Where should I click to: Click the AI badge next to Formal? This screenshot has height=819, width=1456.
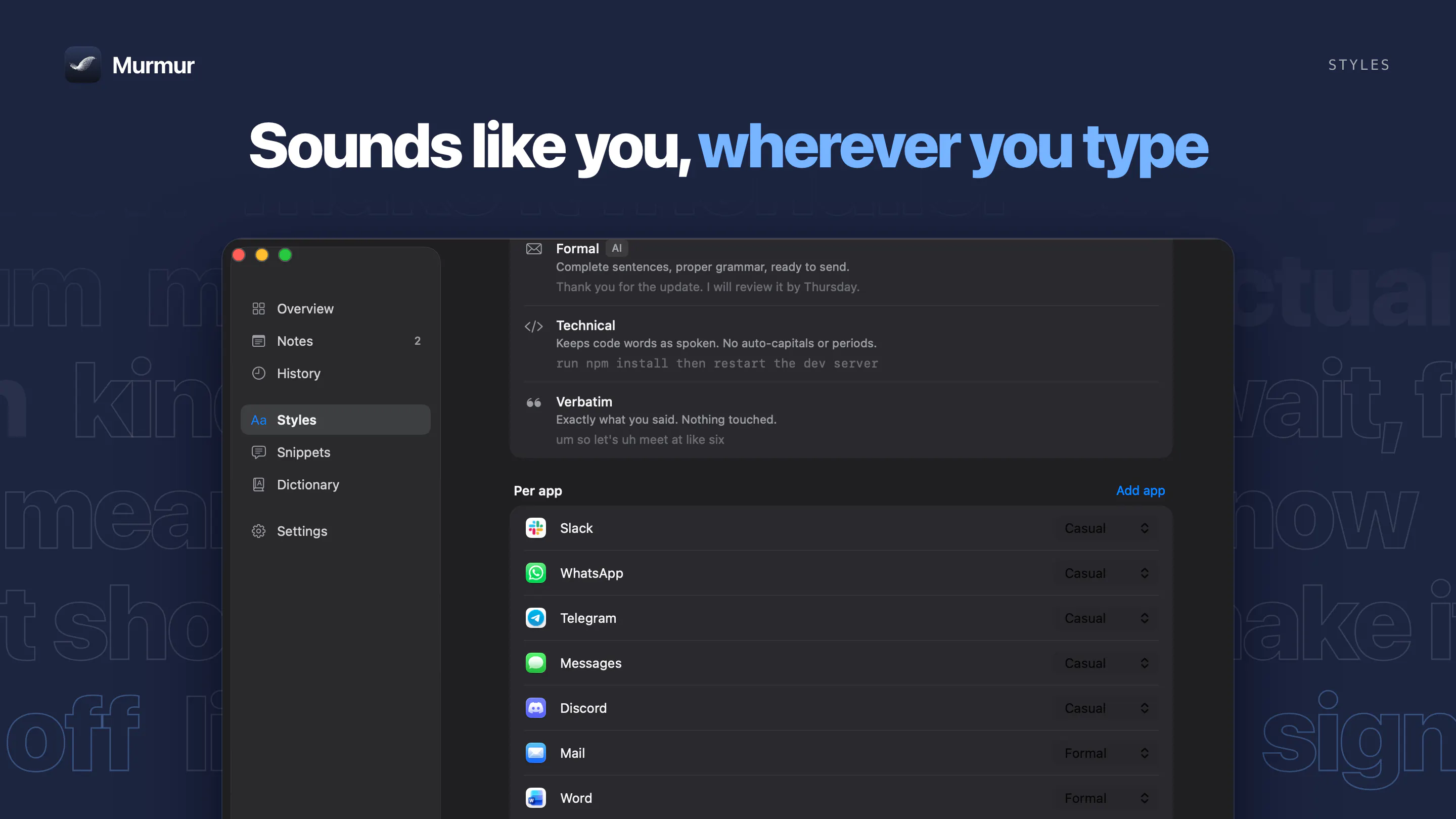pos(617,248)
